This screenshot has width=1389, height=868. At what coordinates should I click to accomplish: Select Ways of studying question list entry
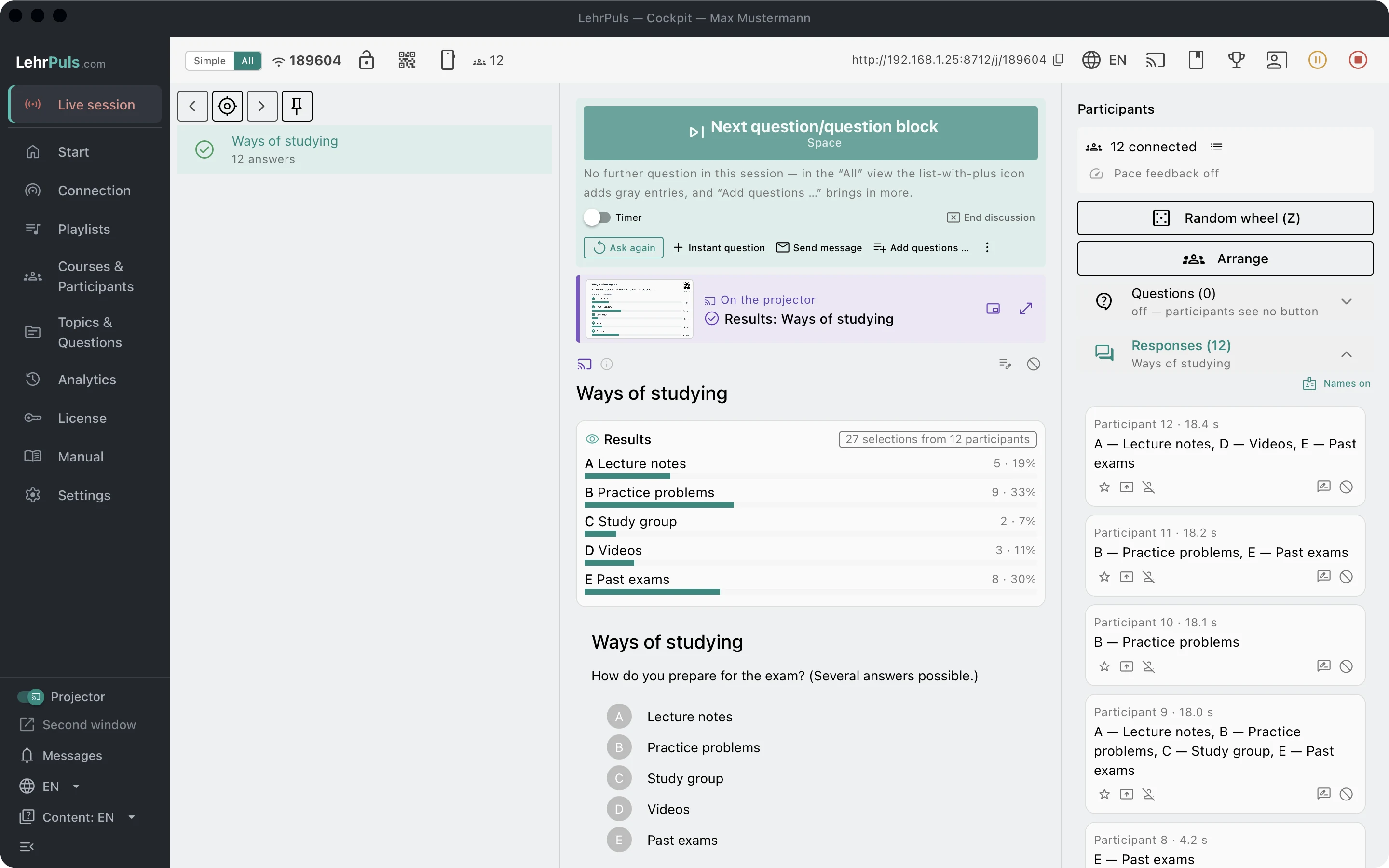pyautogui.click(x=365, y=149)
